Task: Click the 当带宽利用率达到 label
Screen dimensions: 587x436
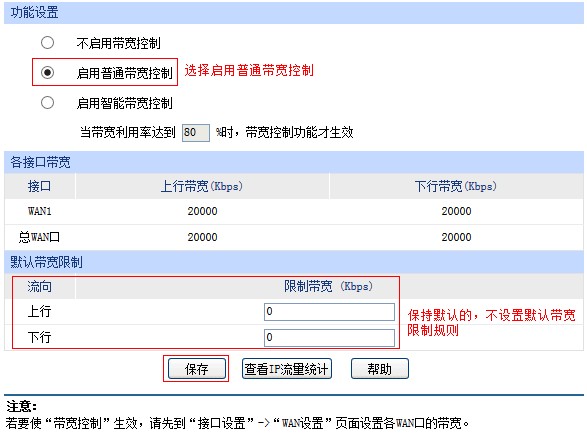Action: 128,132
